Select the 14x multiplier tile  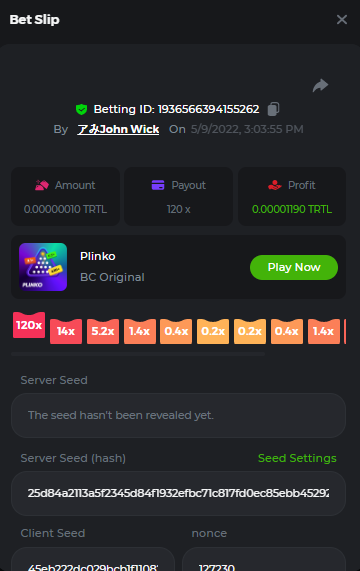coord(66,331)
